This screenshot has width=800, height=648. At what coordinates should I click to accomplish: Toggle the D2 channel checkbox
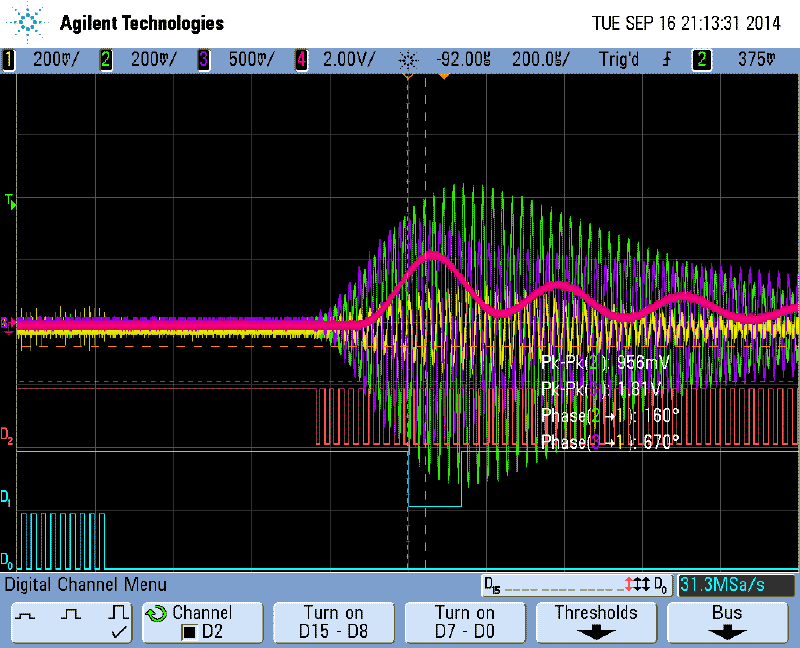point(187,632)
